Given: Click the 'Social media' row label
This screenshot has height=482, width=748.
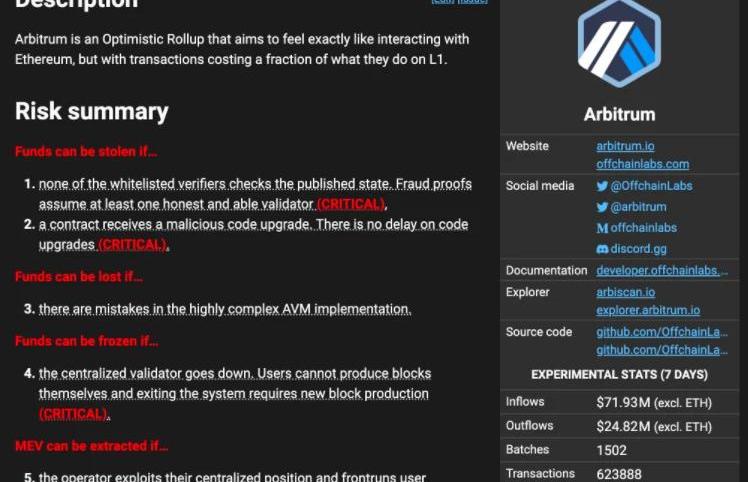Looking at the screenshot, I should point(540,186).
